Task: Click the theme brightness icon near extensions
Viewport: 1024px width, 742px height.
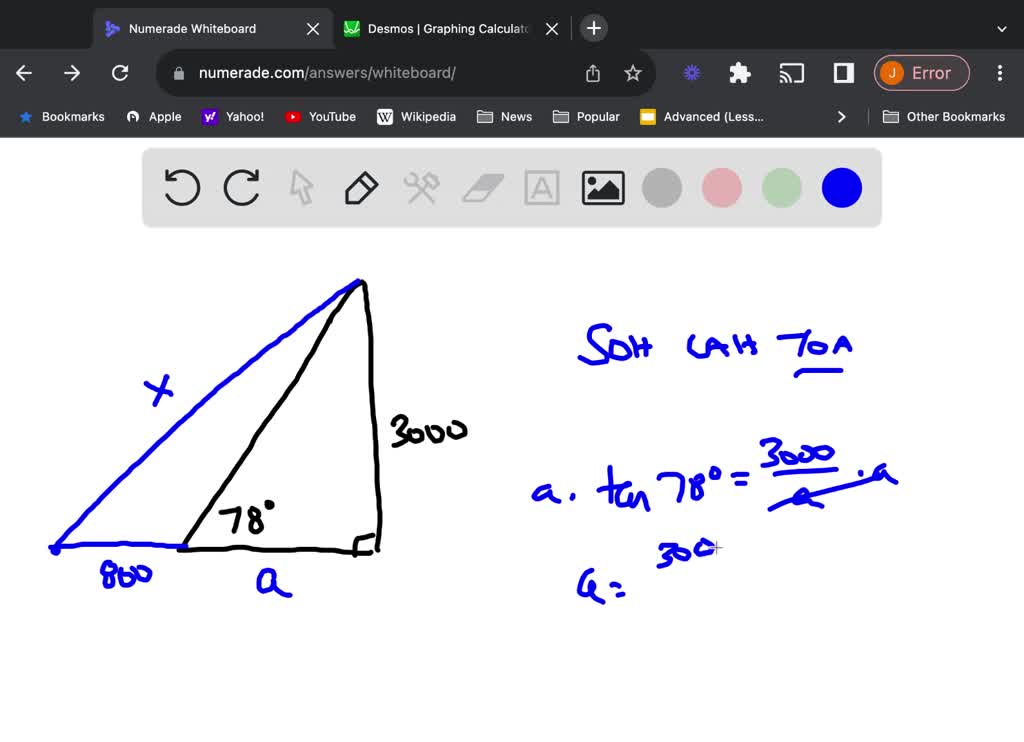Action: tap(692, 72)
